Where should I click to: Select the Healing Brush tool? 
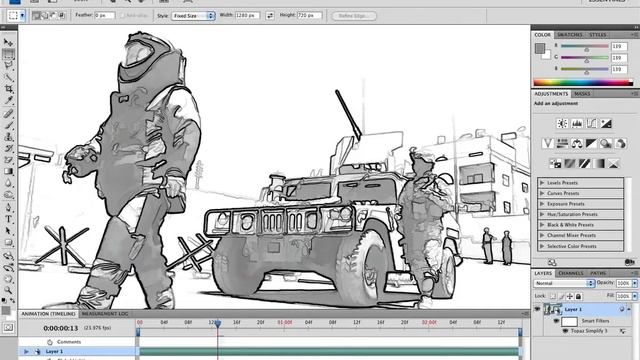(x=8, y=113)
